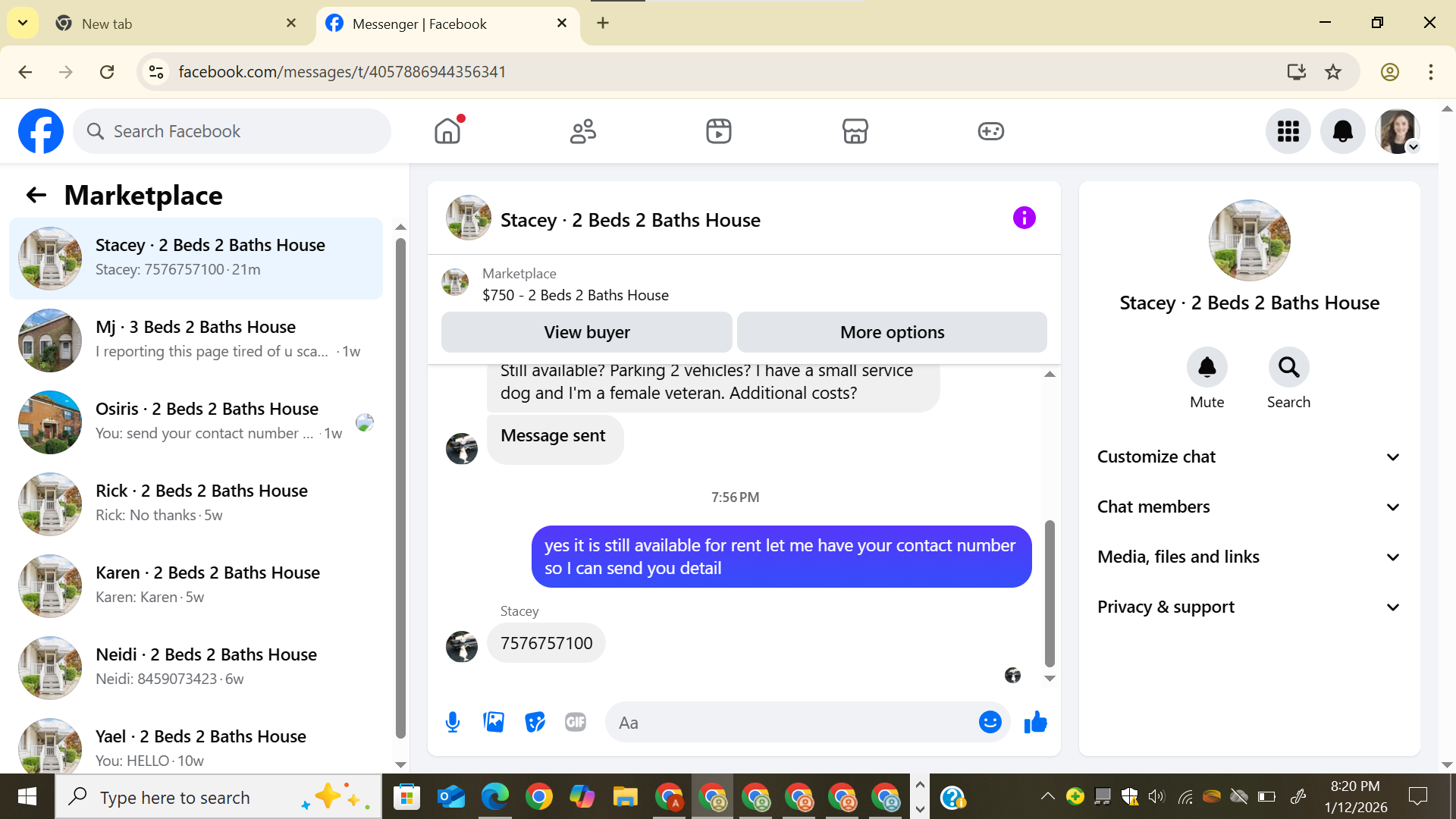Attach a photo using image icon
The width and height of the screenshot is (1456, 819).
494,722
